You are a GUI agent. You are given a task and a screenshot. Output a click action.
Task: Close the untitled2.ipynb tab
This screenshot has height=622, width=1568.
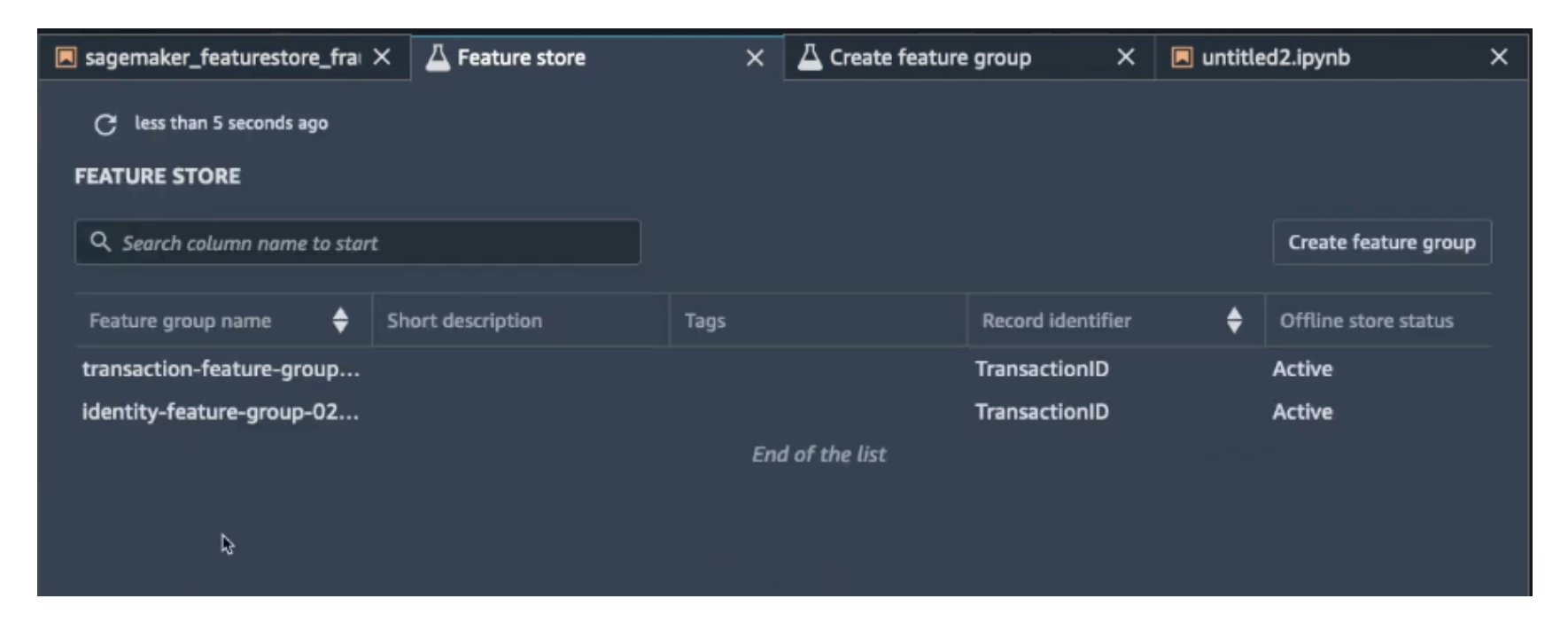tap(1499, 58)
